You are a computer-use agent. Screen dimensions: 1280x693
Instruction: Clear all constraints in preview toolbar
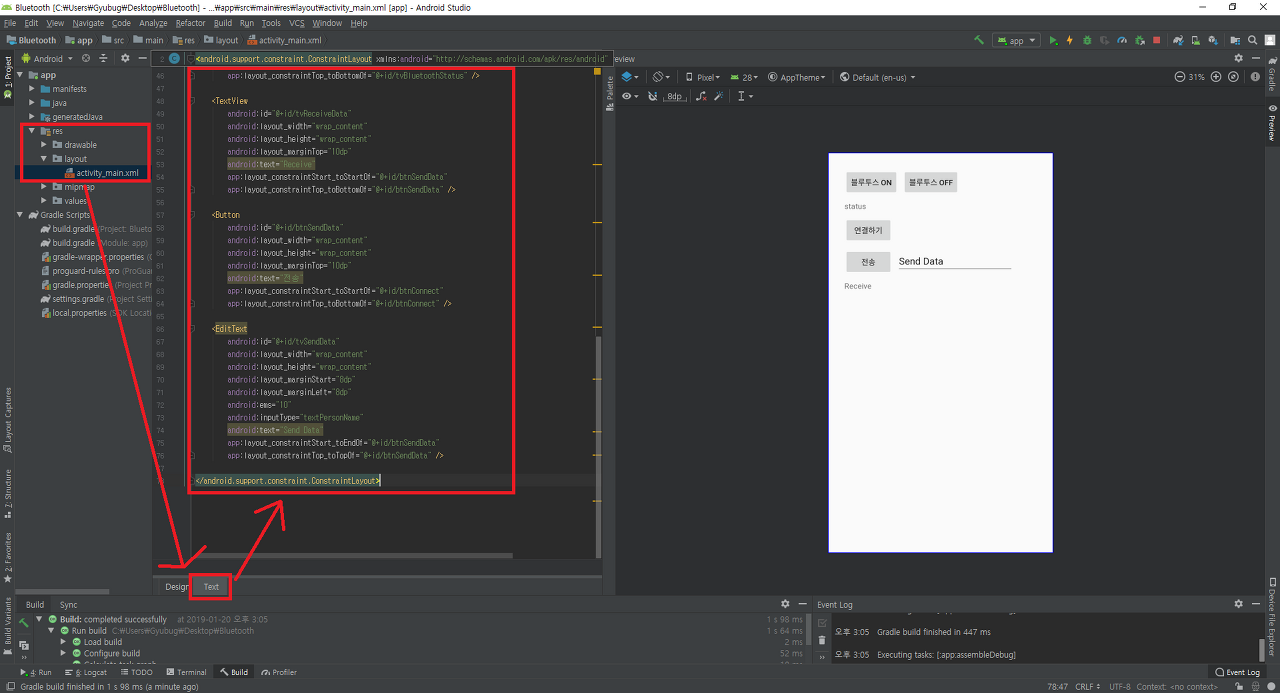coord(702,96)
